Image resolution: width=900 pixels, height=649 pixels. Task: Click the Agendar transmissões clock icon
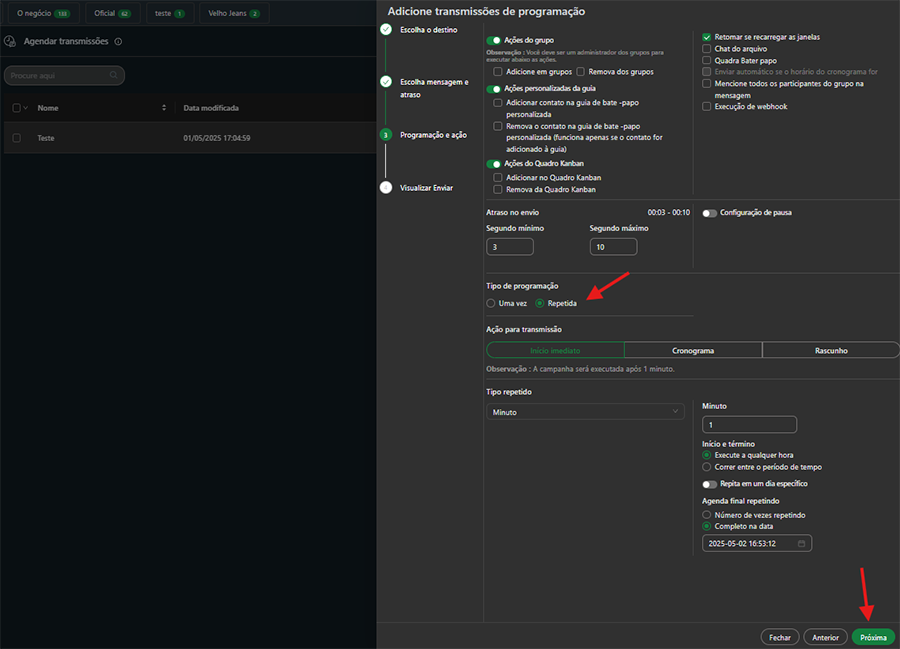[10, 42]
